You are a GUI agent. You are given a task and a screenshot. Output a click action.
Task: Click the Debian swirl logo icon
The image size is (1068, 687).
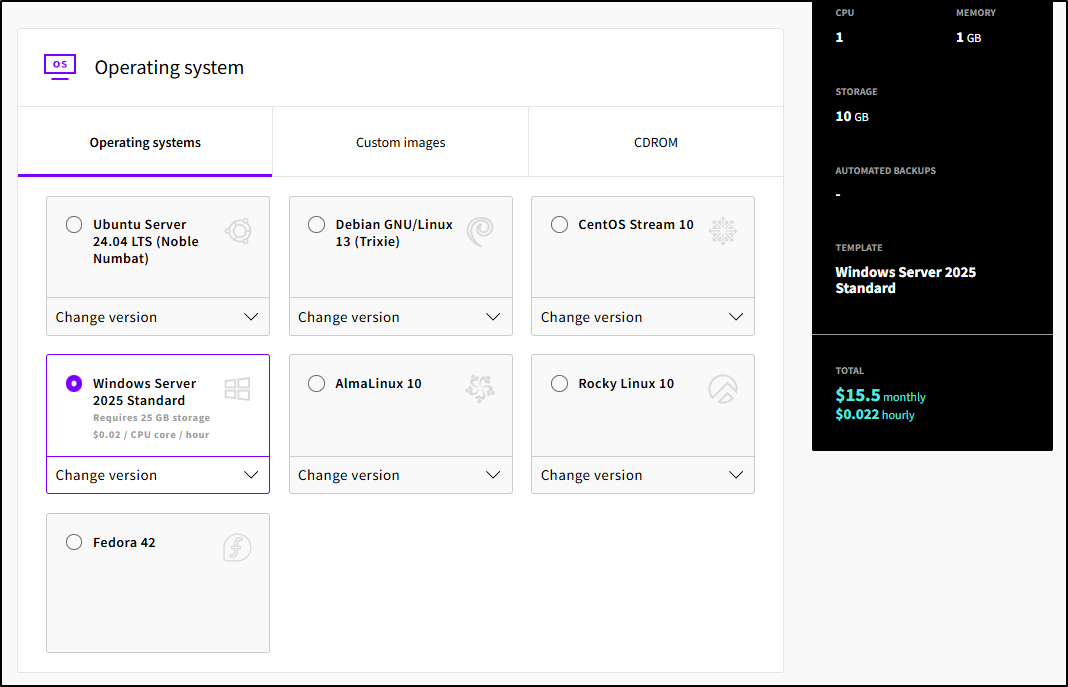(x=480, y=231)
